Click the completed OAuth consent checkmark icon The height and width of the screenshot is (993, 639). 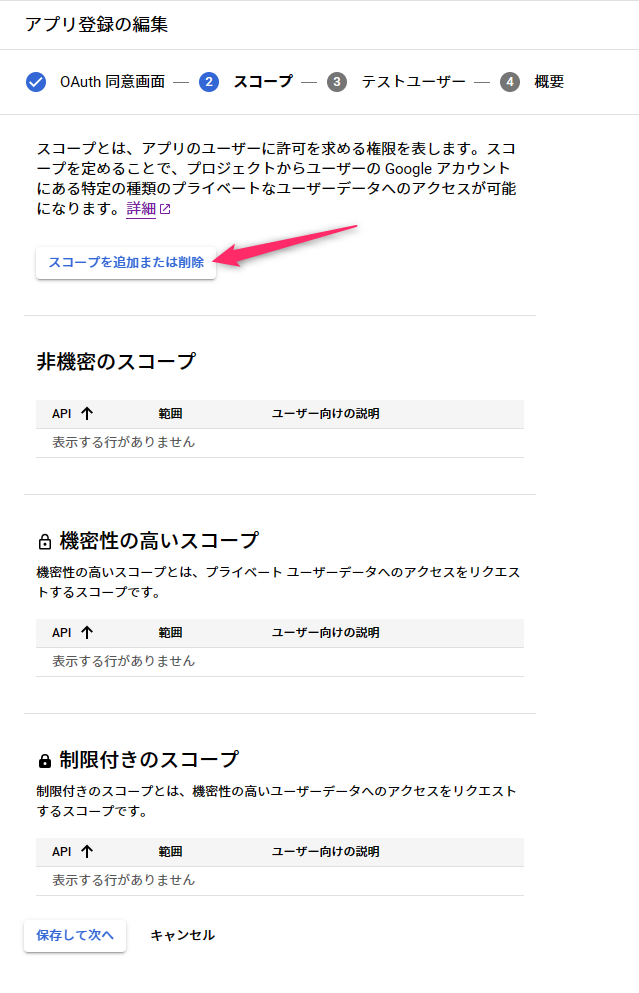(x=36, y=82)
